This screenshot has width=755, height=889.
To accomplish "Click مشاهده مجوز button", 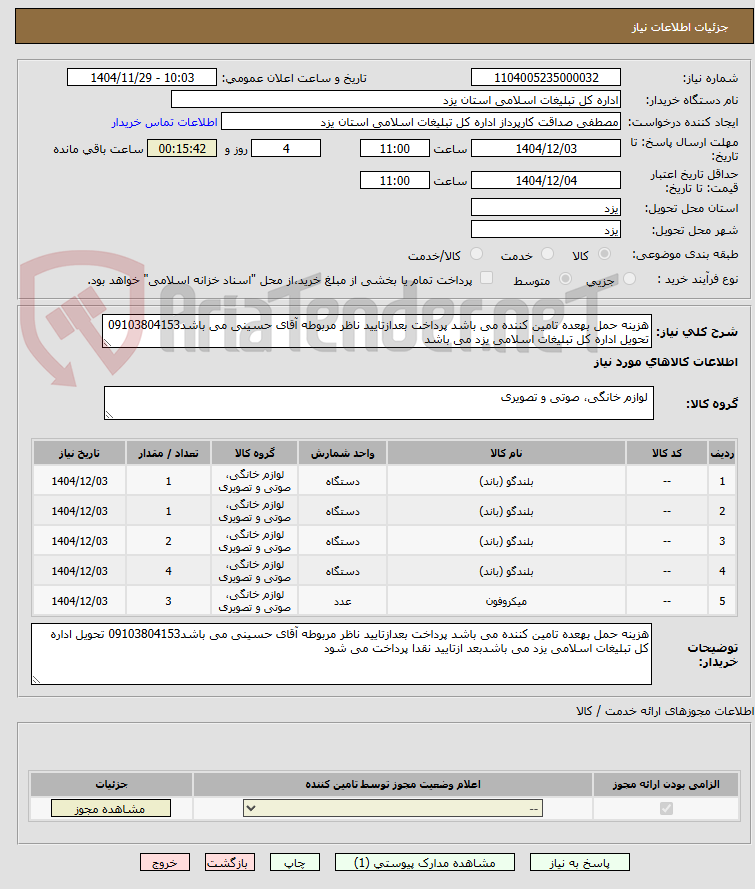I will (111, 808).
